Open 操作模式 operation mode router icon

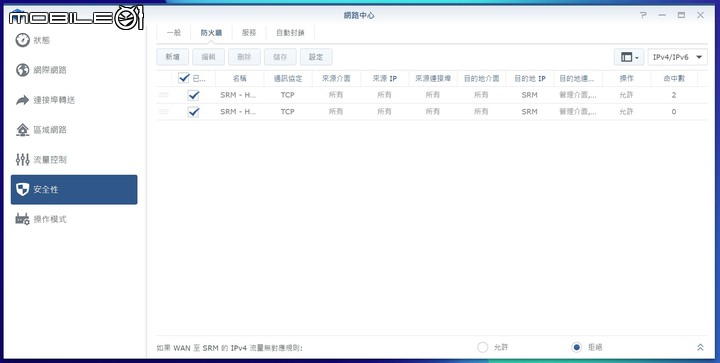tap(22, 219)
